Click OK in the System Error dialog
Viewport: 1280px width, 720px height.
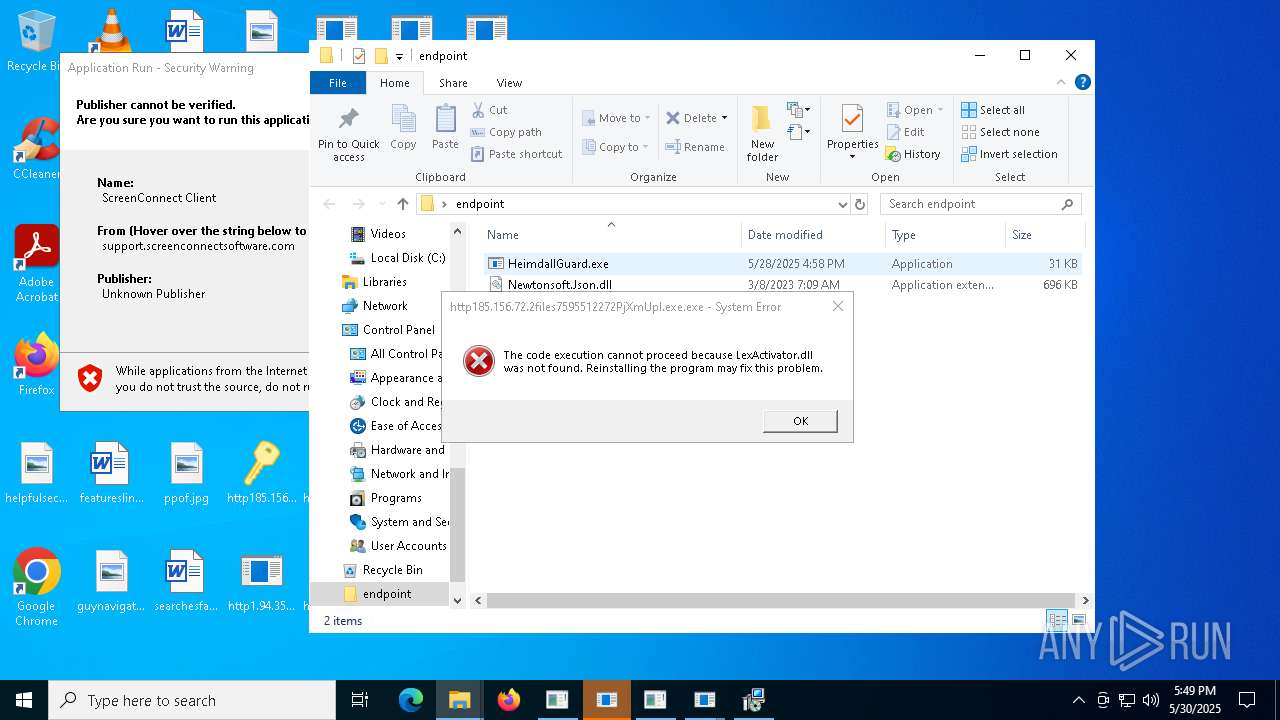click(x=800, y=421)
